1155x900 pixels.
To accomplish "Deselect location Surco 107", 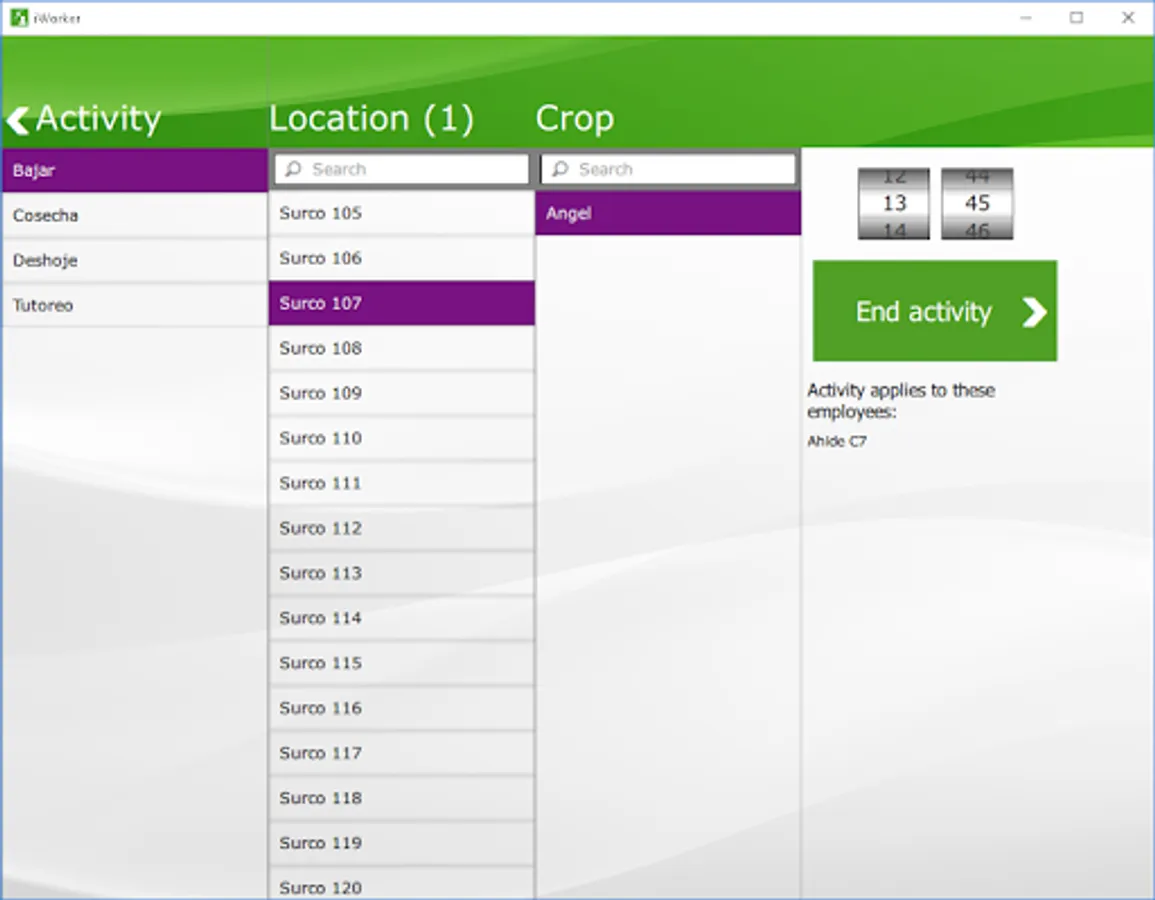I will [401, 303].
